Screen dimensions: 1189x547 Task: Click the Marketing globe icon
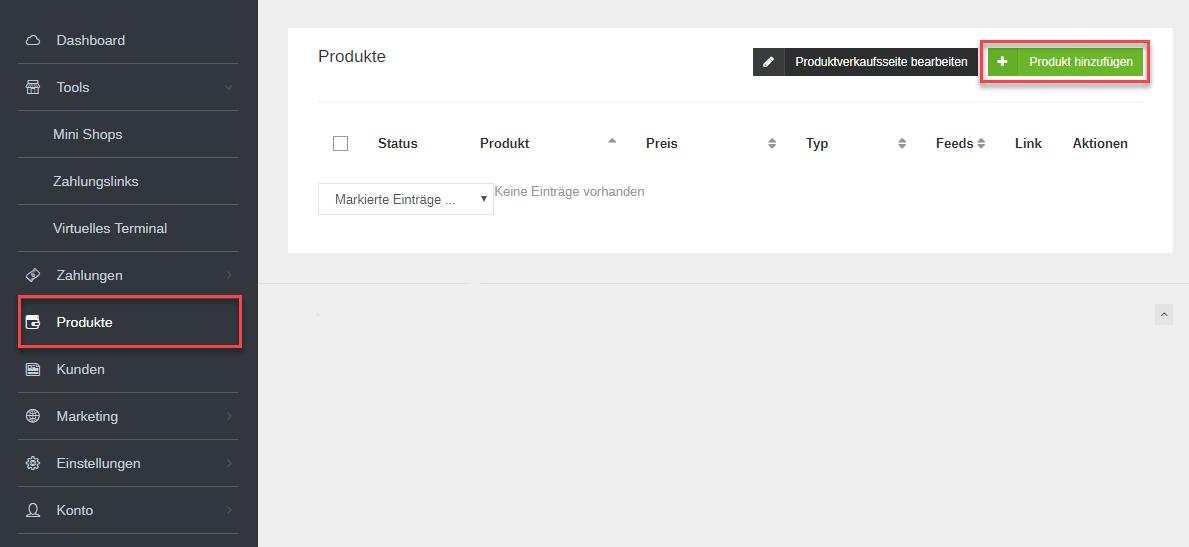(33, 416)
